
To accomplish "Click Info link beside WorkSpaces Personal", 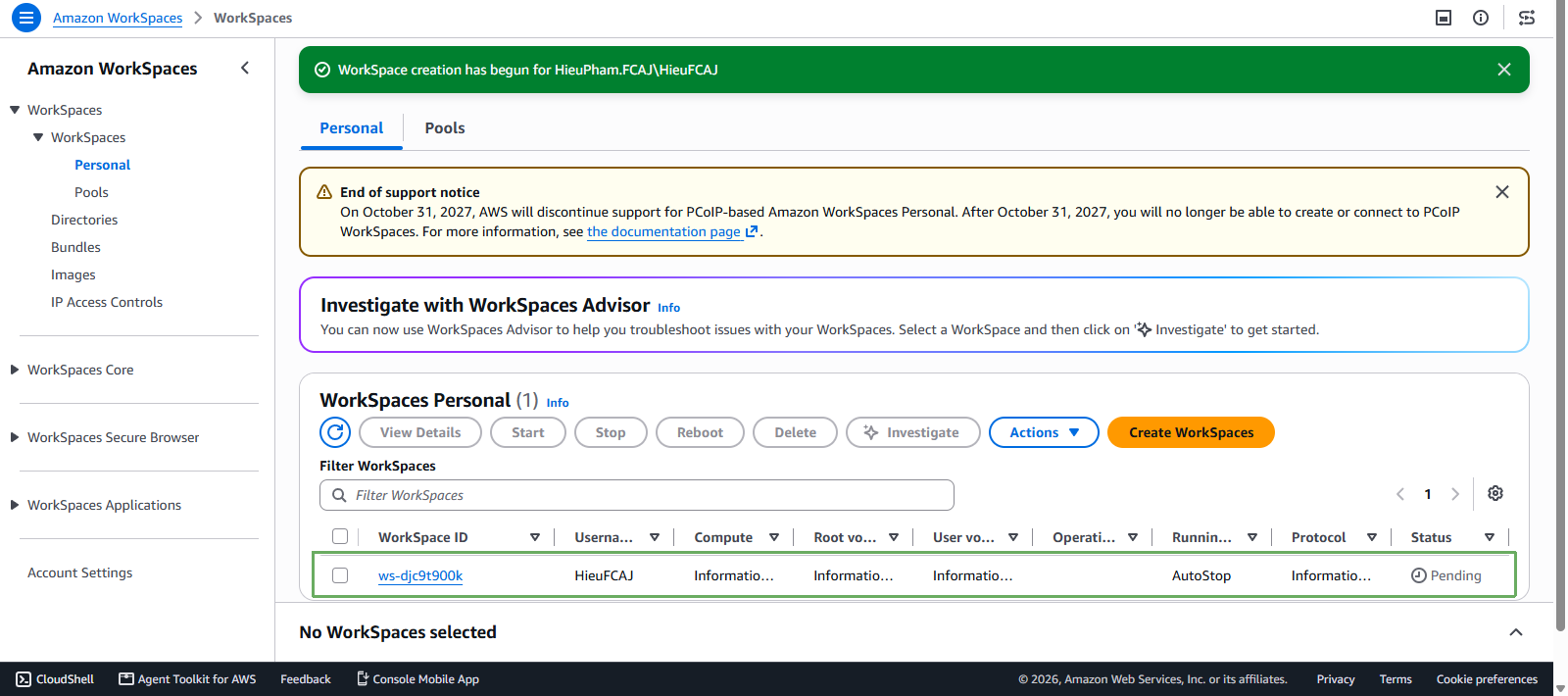I will coord(558,403).
